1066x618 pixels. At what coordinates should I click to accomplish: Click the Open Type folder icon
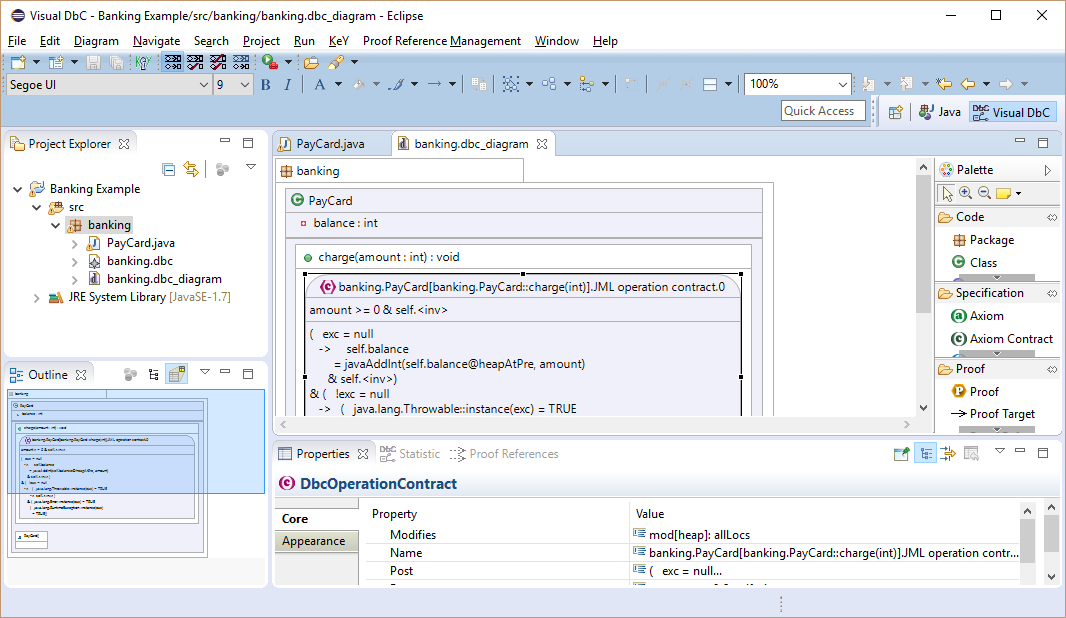tap(311, 63)
